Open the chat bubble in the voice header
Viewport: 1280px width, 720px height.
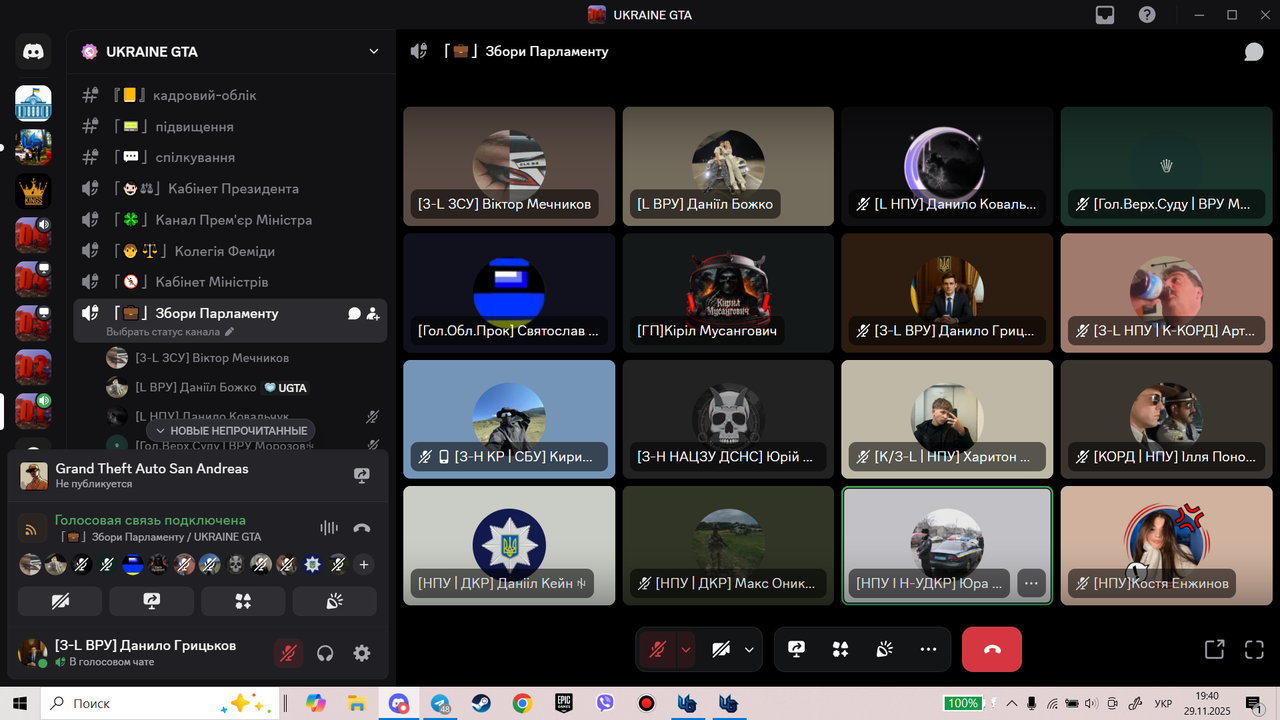[x=1253, y=52]
